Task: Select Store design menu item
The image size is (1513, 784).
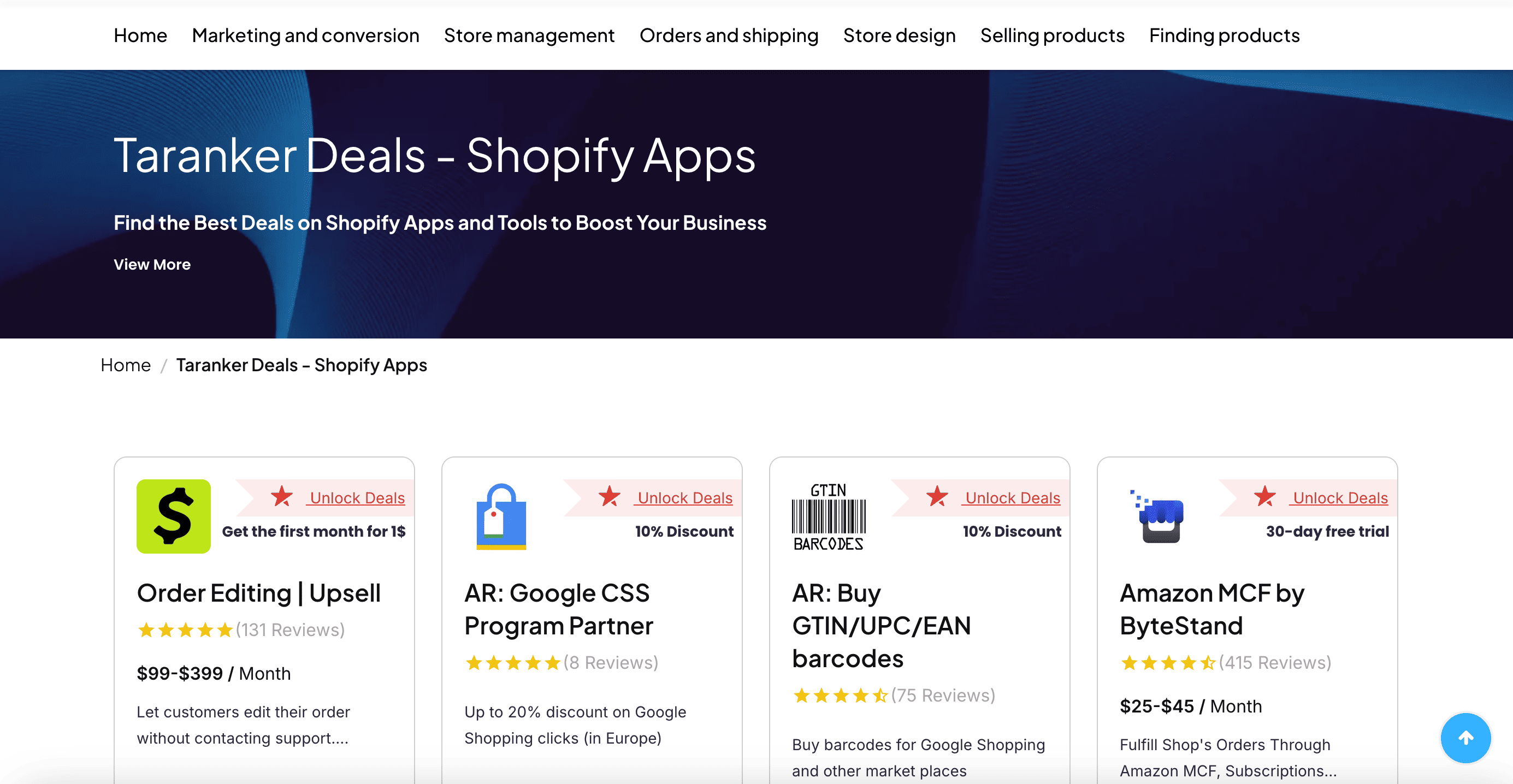Action: pyautogui.click(x=899, y=35)
